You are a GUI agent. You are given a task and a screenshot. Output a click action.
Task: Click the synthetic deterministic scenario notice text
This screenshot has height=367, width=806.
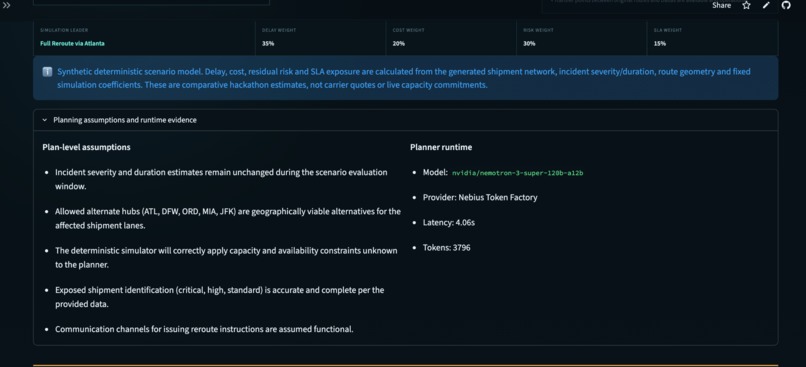point(404,78)
